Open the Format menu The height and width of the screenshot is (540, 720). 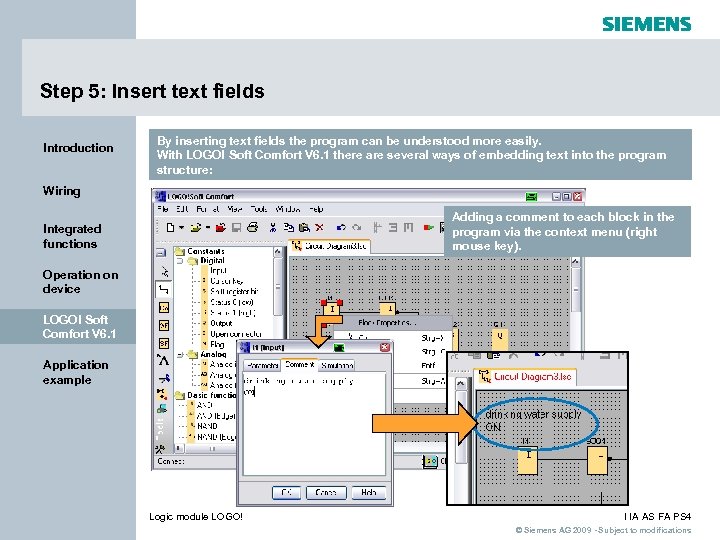point(208,209)
